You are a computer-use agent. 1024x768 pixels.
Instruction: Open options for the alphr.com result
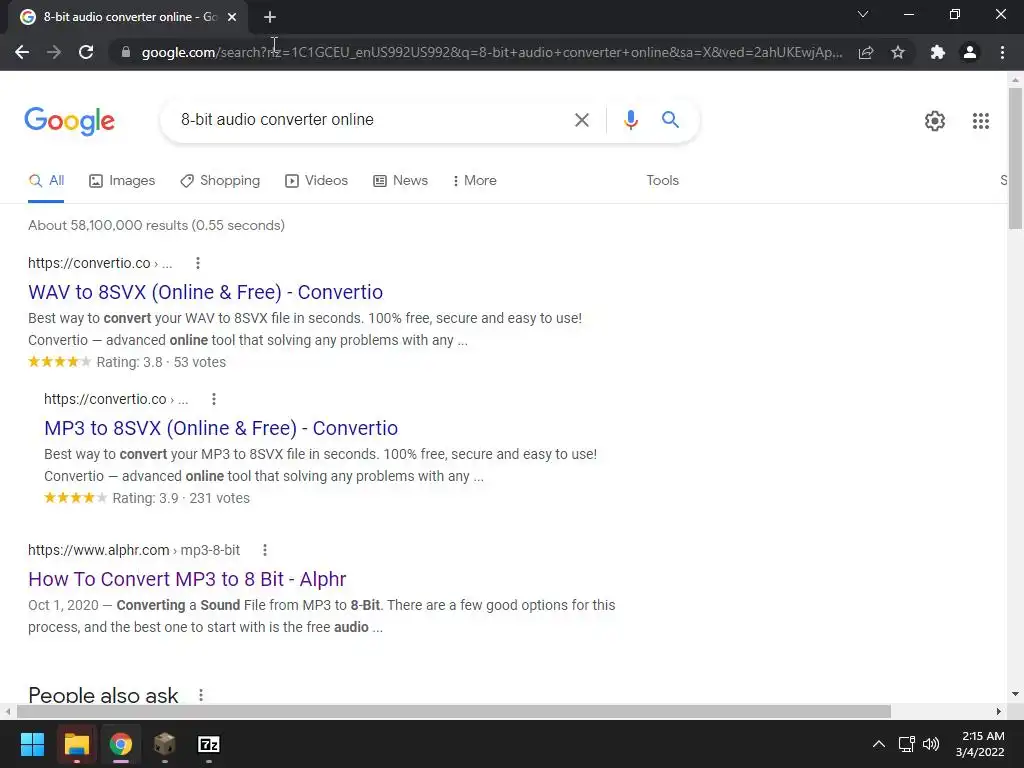[x=264, y=550]
